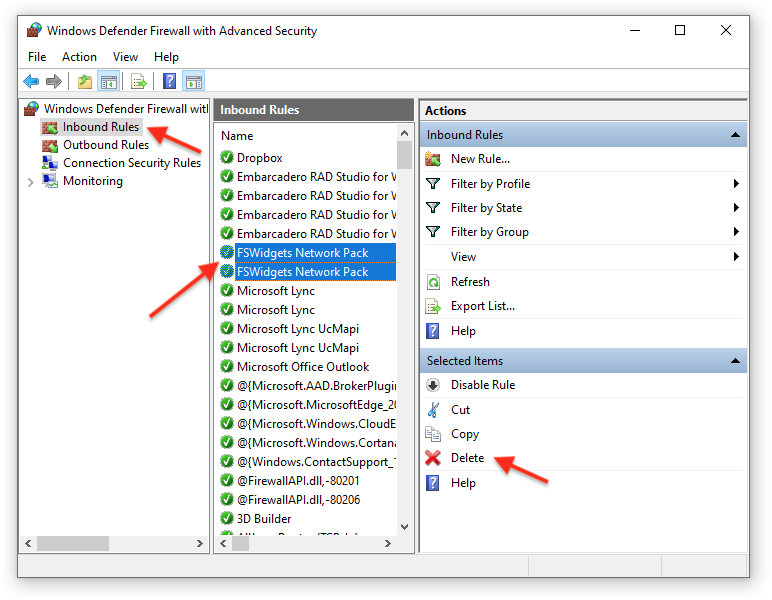Collapse the Inbound Rules actions section
772x600 pixels.
pos(735,135)
